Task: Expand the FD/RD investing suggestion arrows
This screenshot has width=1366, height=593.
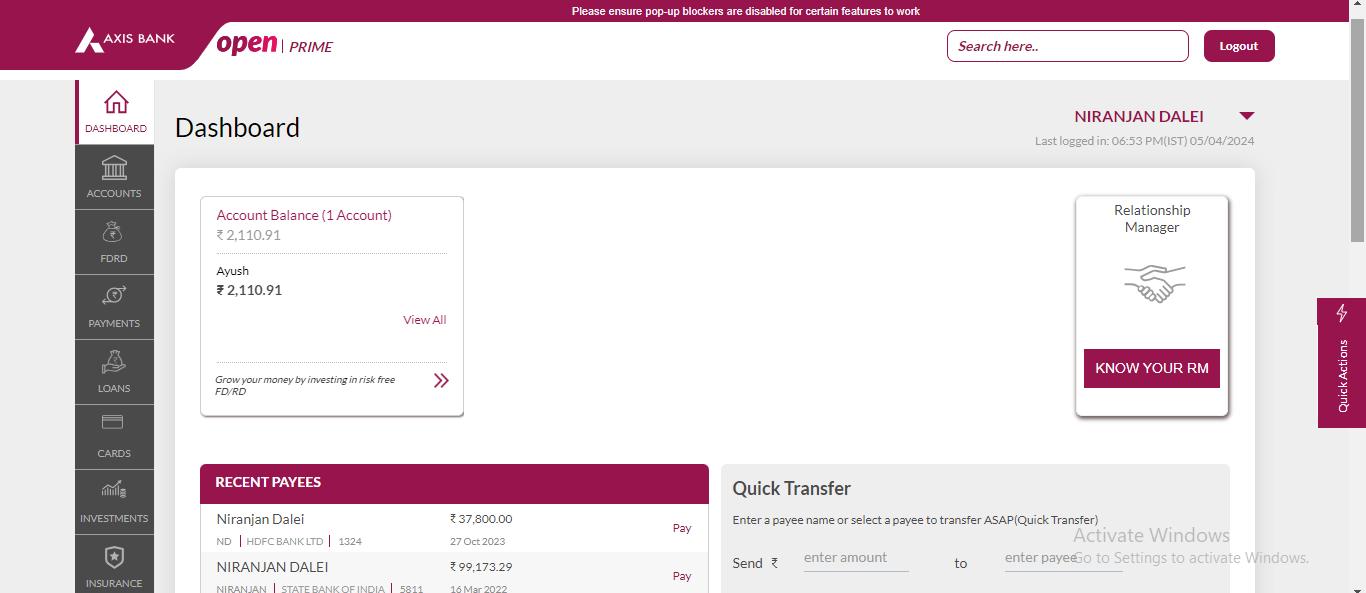Action: tap(441, 380)
